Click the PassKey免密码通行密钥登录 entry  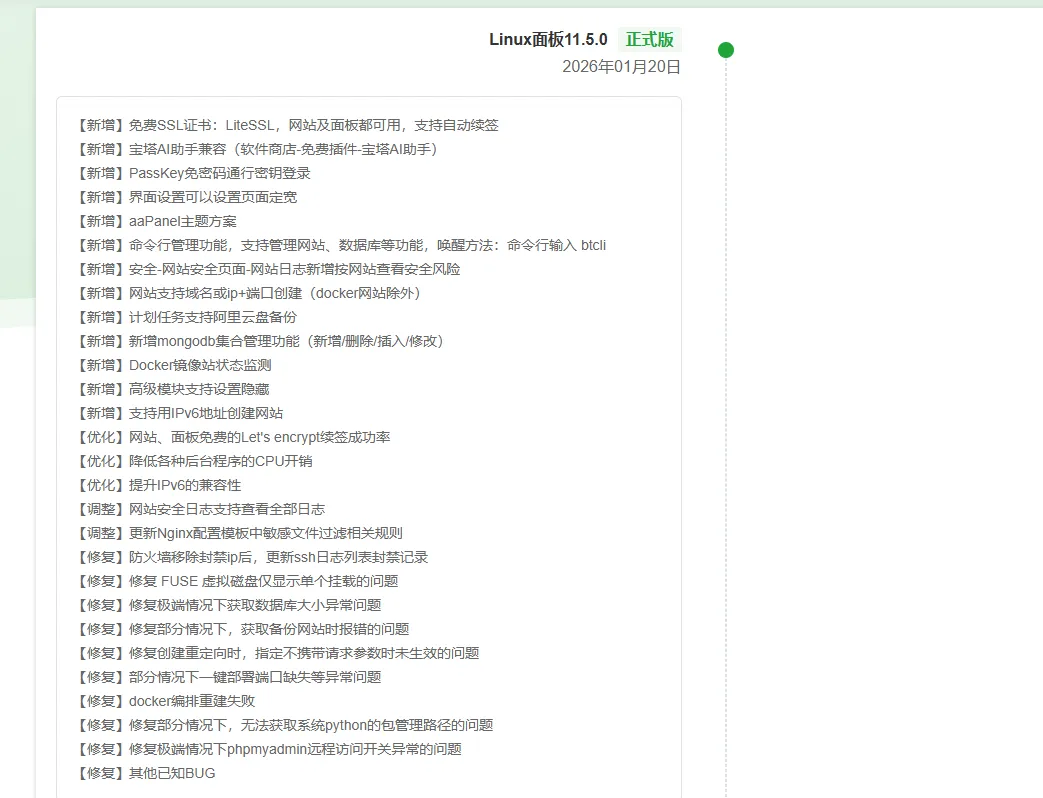point(231,172)
